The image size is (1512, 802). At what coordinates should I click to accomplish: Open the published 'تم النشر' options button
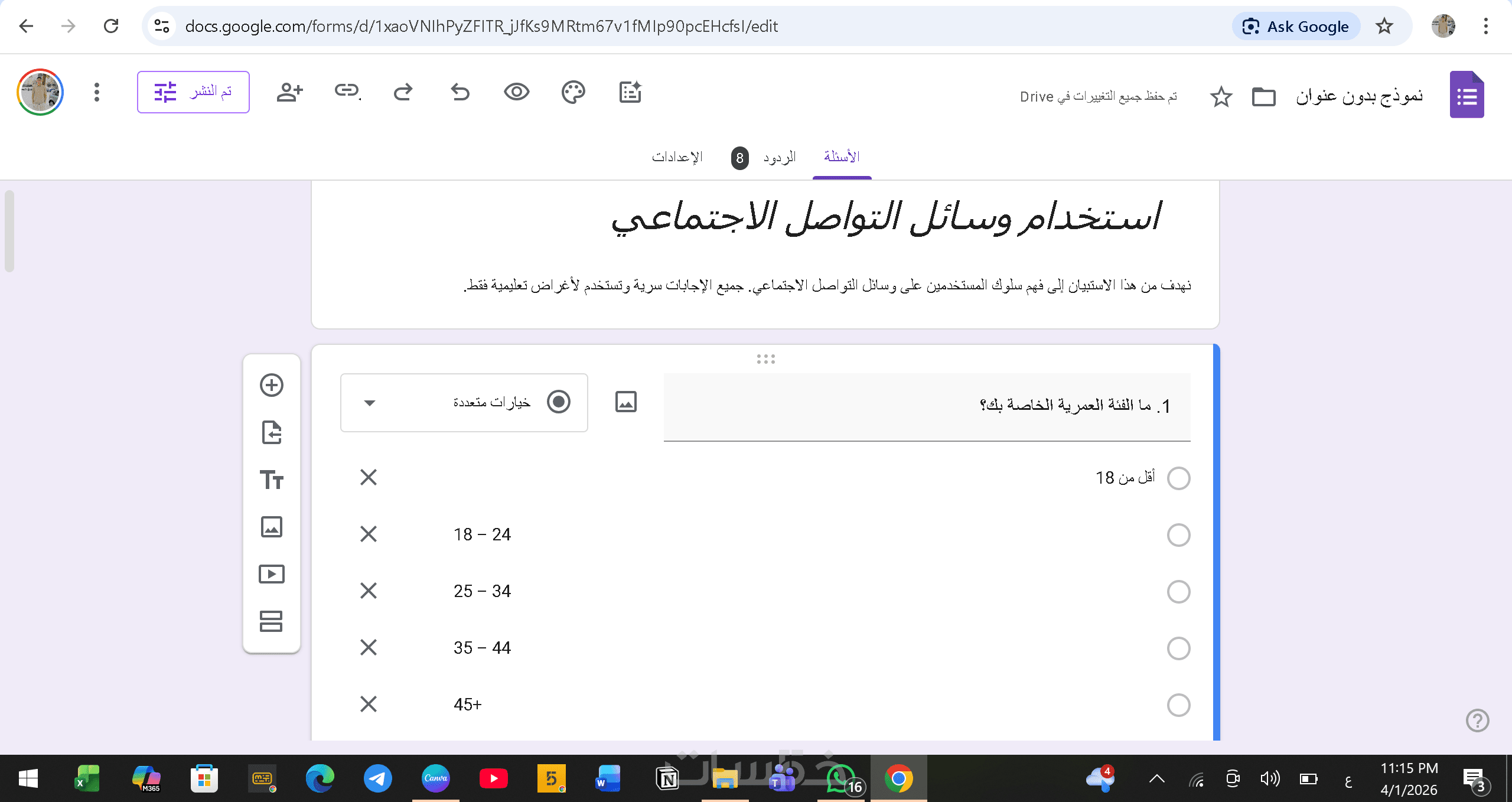193,92
